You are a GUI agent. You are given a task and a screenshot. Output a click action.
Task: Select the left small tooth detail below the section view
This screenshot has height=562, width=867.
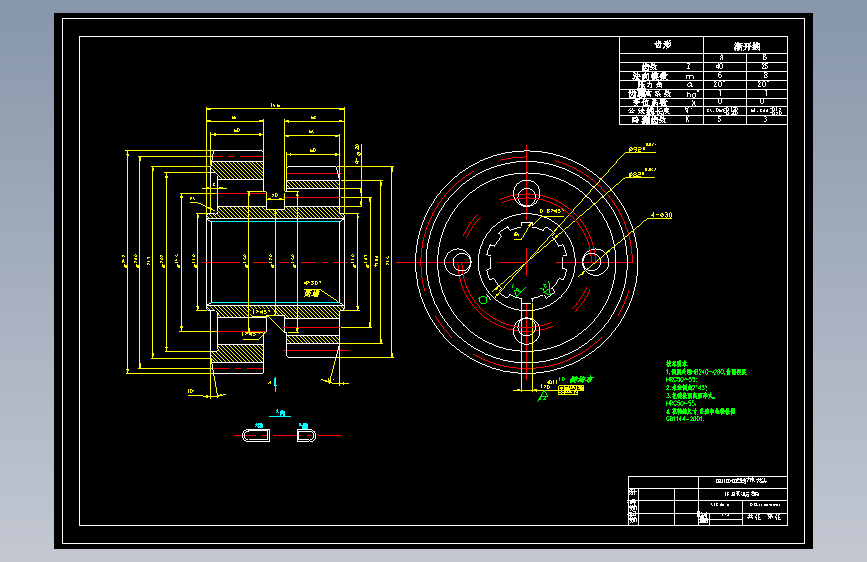tap(256, 435)
